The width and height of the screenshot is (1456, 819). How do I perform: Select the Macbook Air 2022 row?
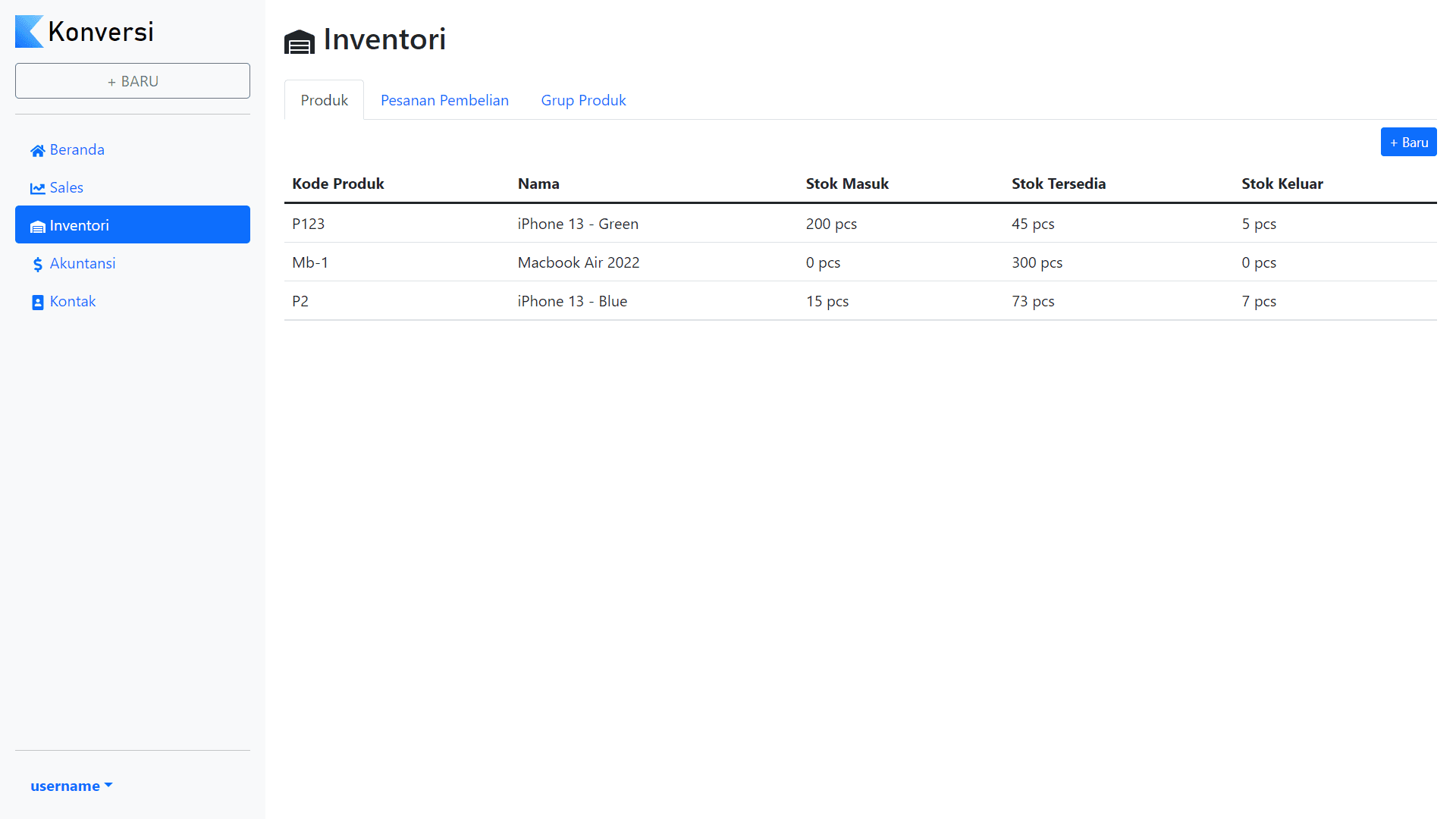point(860,262)
